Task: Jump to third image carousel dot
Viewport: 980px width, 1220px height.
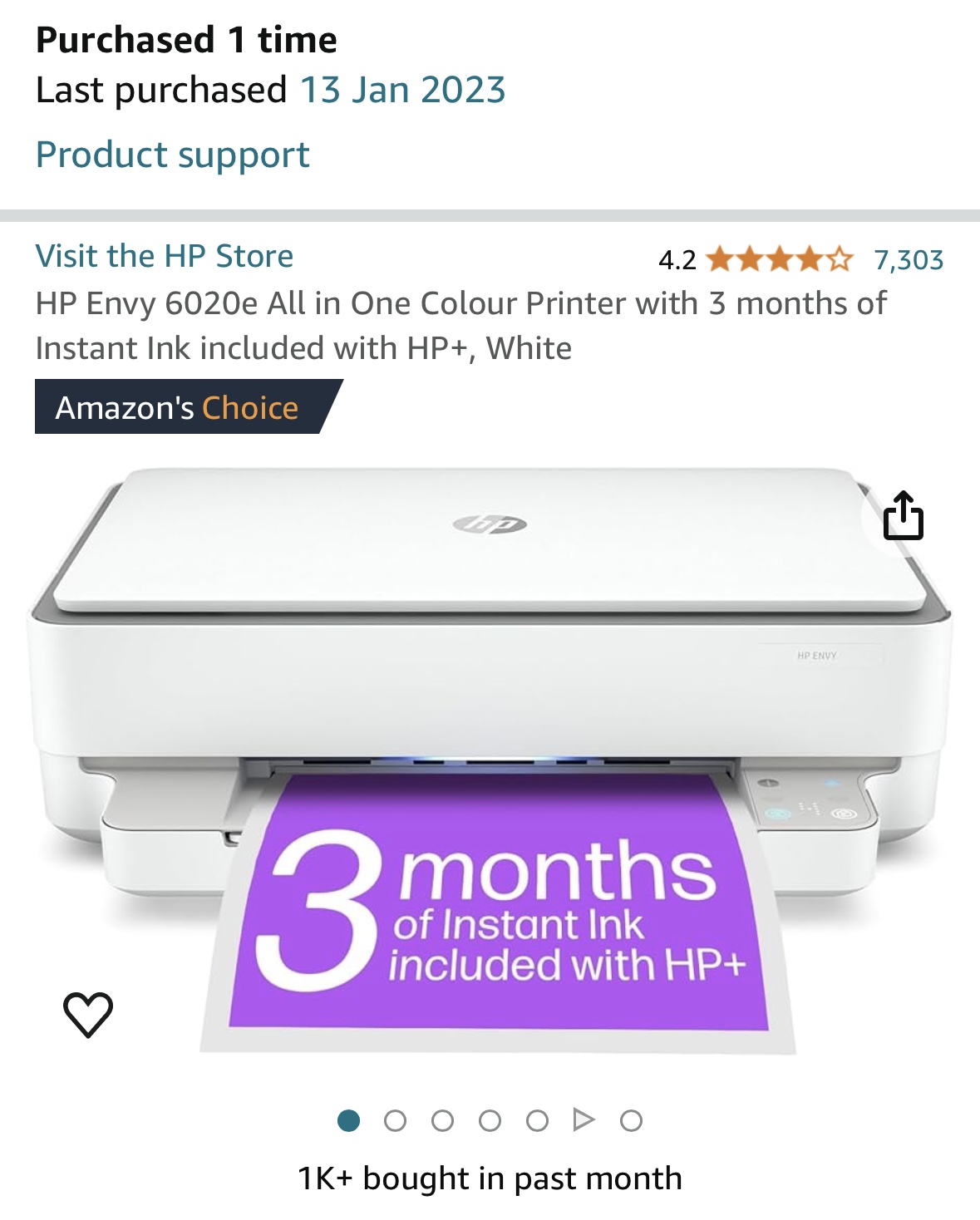Action: [x=443, y=1120]
